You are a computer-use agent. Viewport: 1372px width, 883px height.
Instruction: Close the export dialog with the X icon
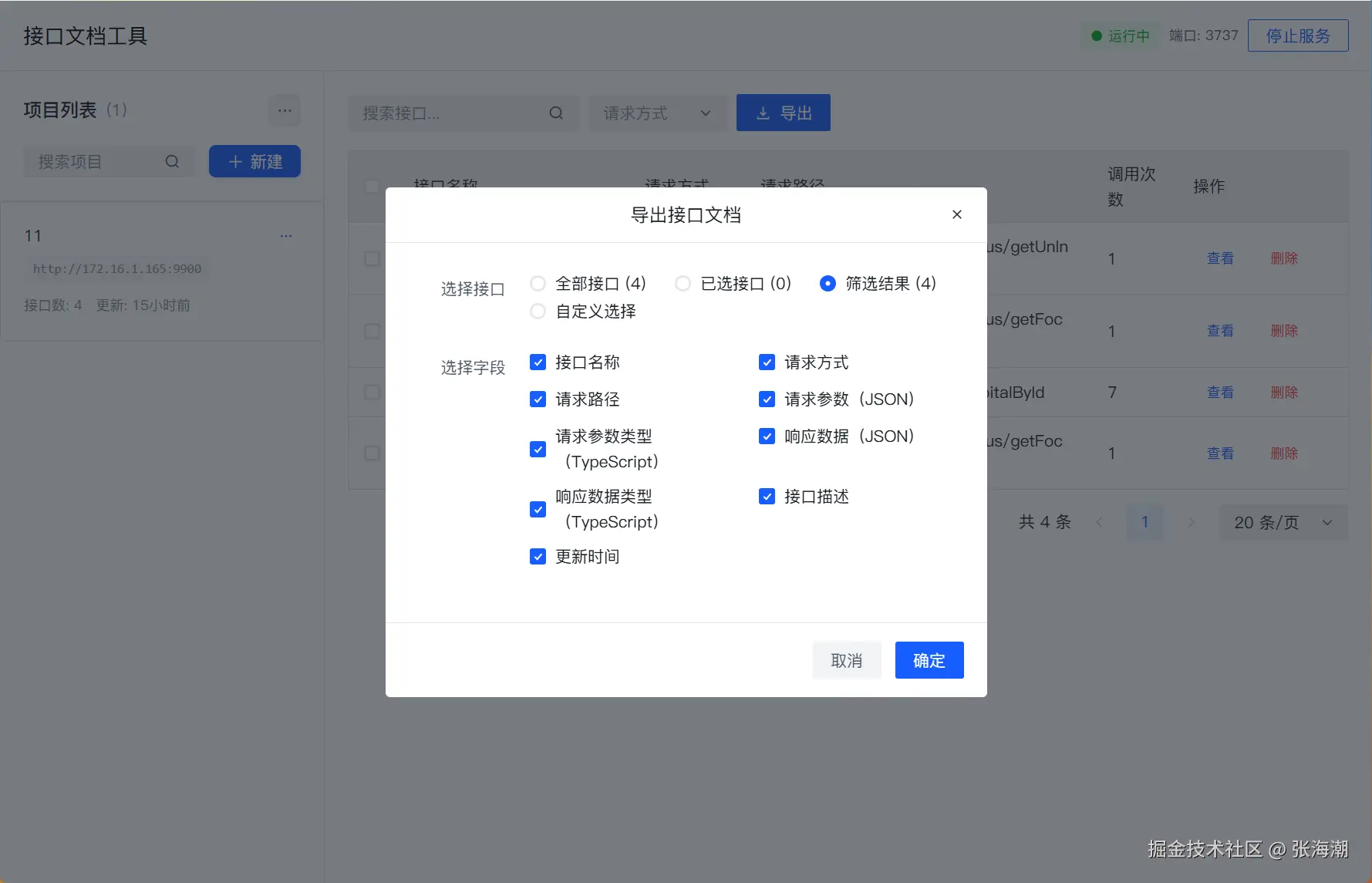956,214
